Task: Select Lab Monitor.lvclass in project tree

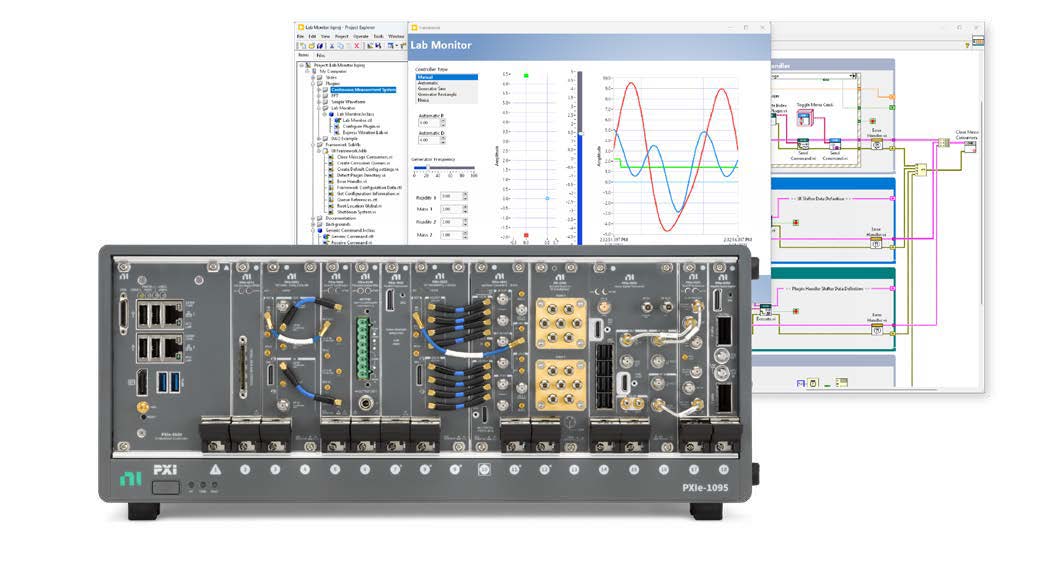Action: coord(355,114)
